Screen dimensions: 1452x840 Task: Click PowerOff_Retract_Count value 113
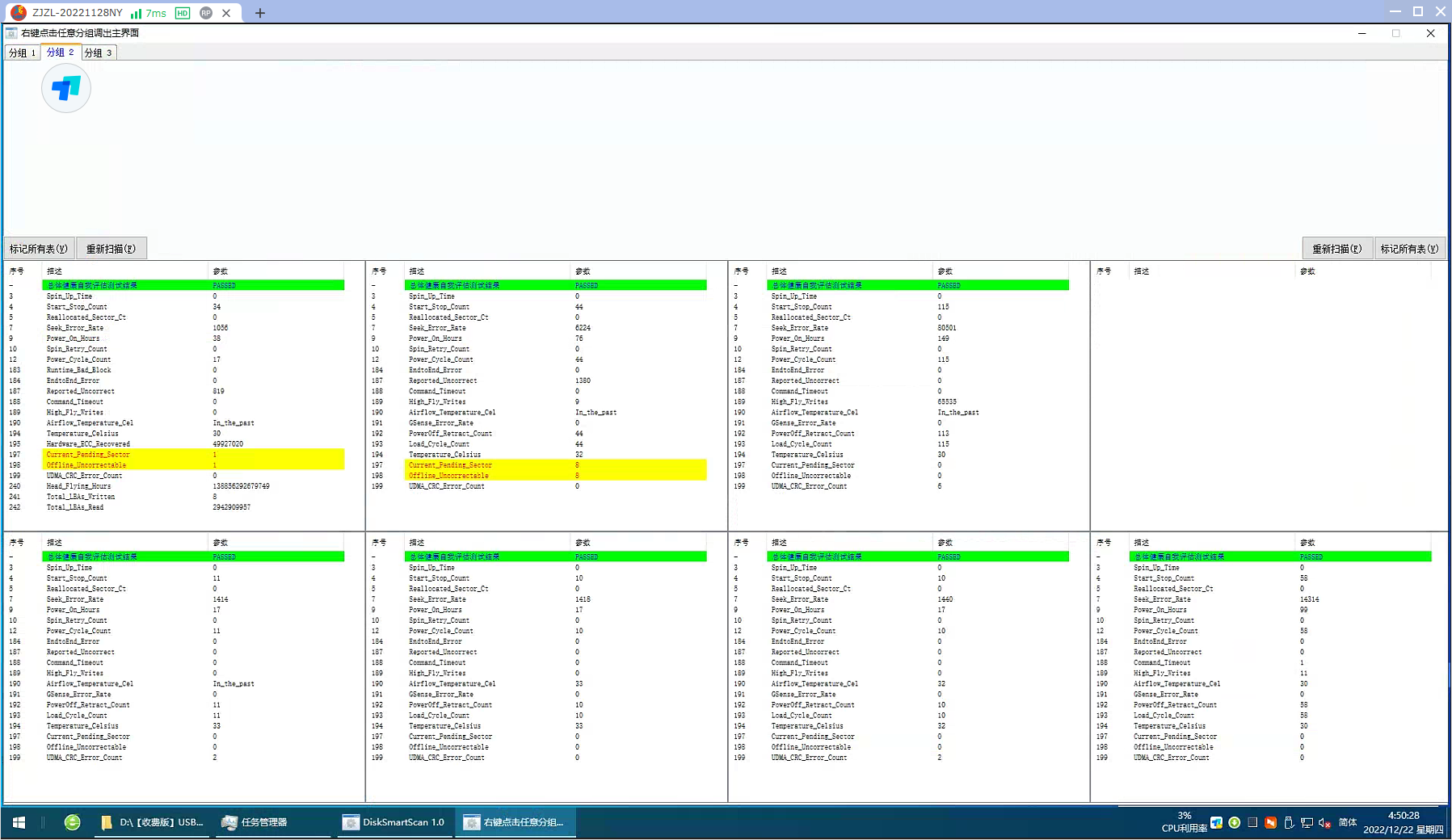[x=943, y=434]
